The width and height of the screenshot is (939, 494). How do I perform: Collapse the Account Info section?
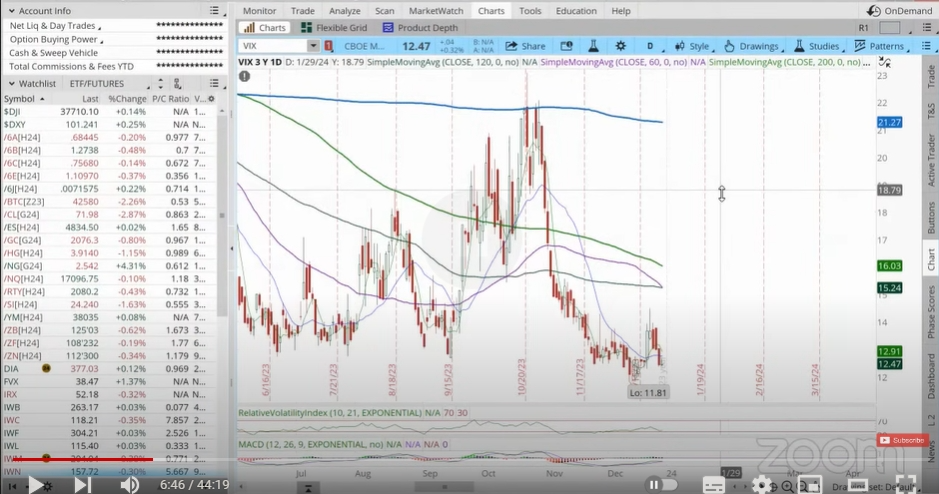[x=12, y=11]
